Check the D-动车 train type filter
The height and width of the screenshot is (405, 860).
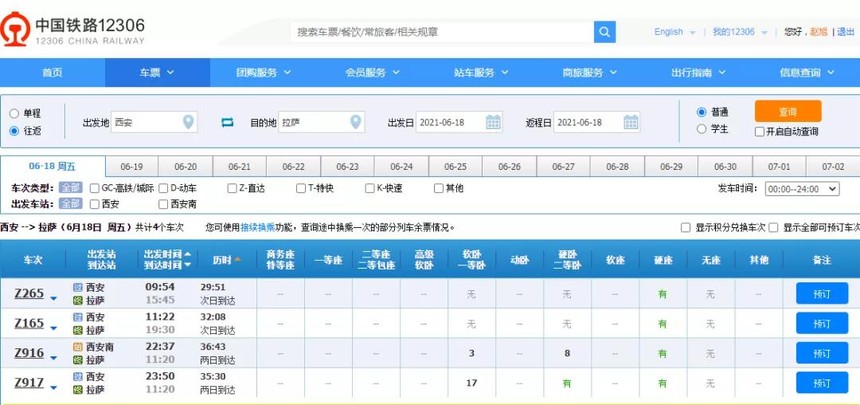tap(163, 188)
